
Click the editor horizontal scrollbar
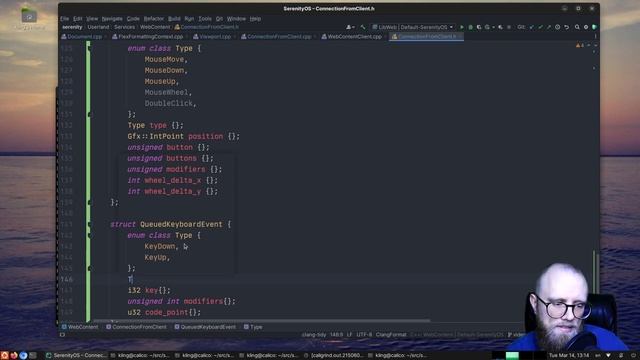[261, 321]
